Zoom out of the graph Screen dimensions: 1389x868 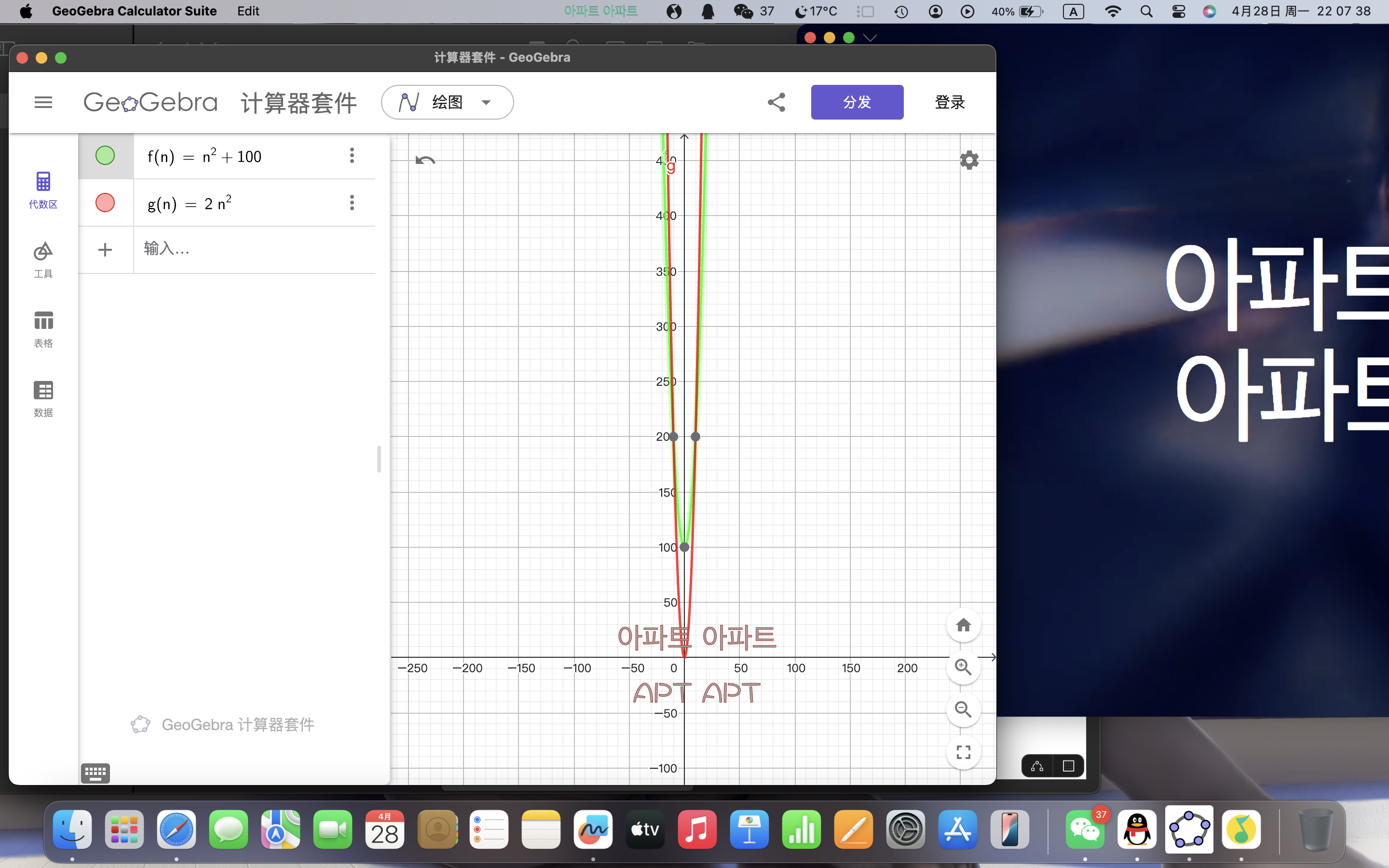click(x=963, y=709)
